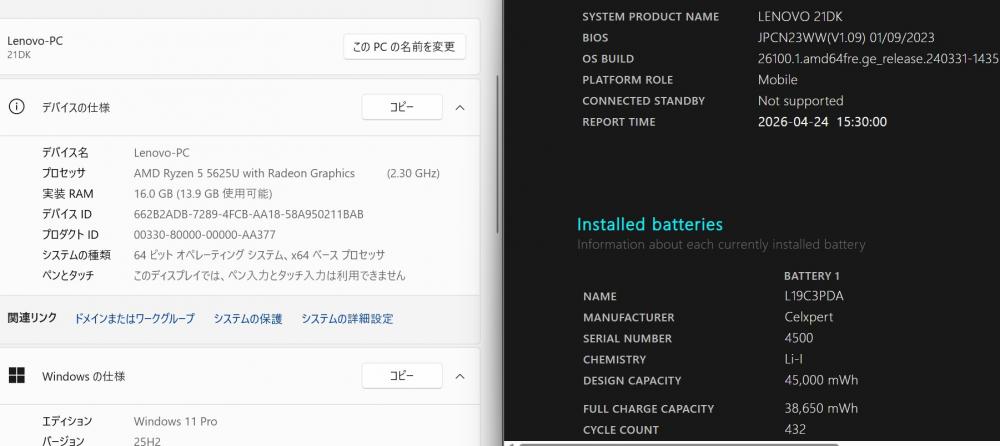The image size is (1000, 446).
Task: Select product ID 00330-80000-00000-AA377
Action: click(205, 234)
